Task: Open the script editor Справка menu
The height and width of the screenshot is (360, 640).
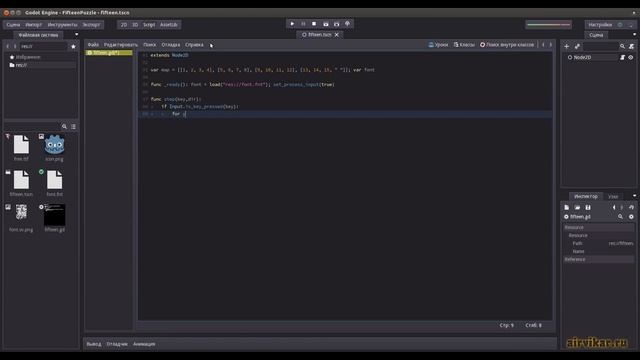Action: tap(194, 45)
